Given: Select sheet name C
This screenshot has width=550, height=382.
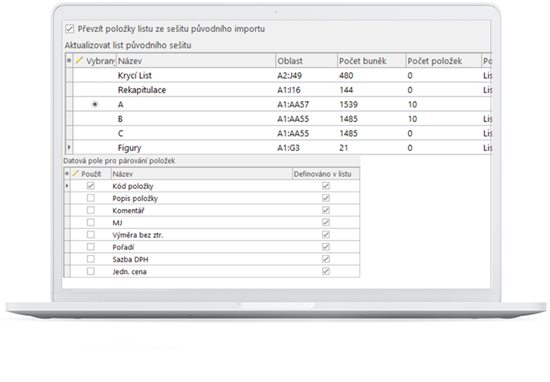Looking at the screenshot, I should (121, 133).
